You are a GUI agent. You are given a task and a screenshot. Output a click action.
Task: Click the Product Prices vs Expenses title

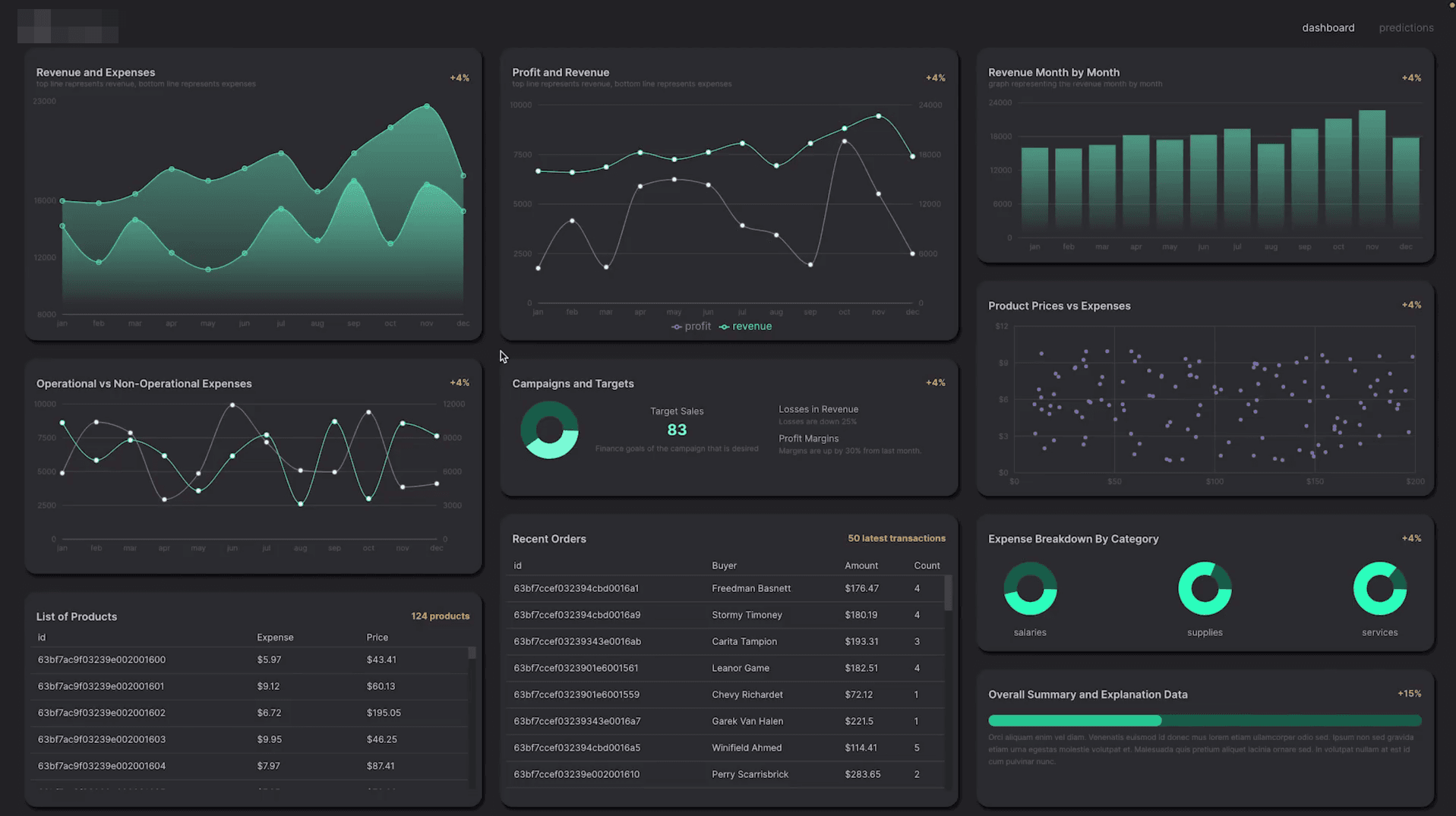(1059, 306)
